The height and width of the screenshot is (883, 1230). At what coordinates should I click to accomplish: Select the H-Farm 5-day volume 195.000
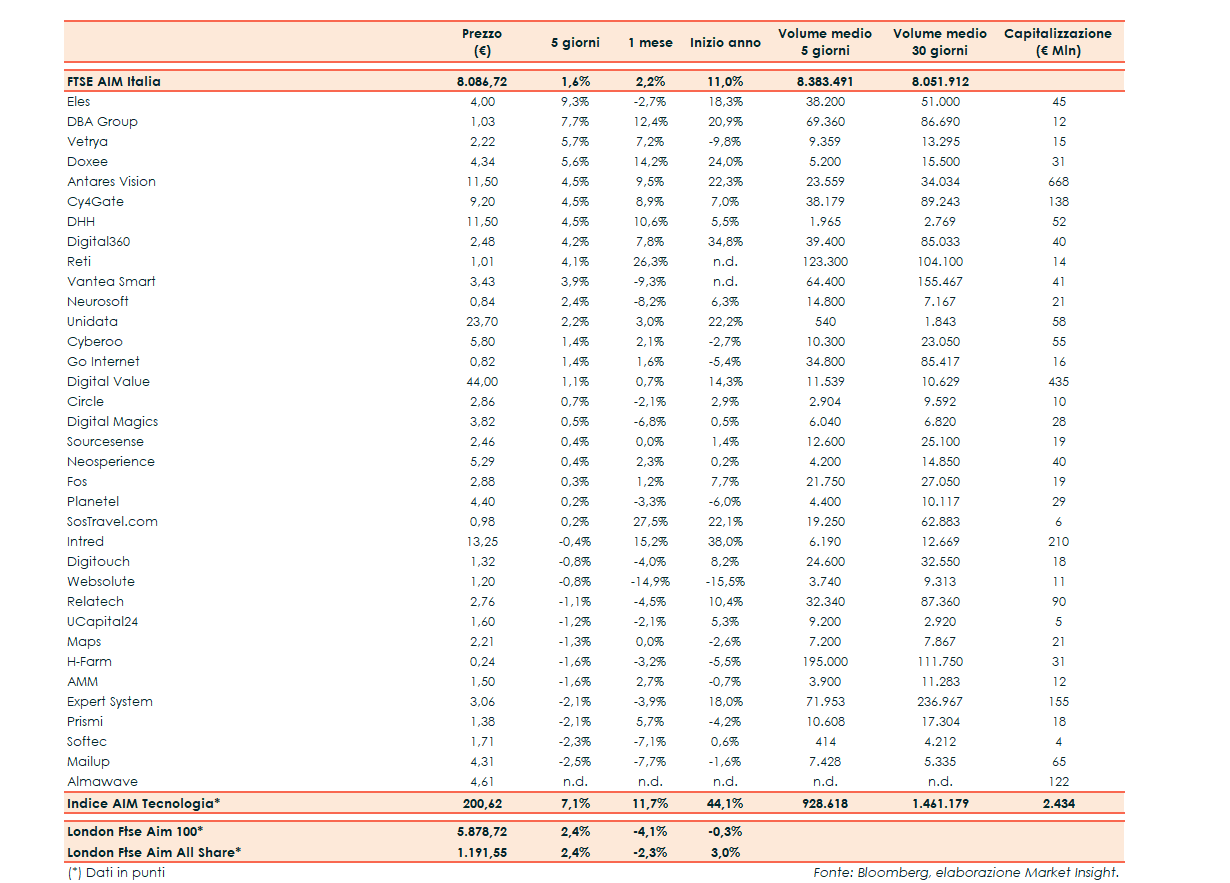point(826,662)
